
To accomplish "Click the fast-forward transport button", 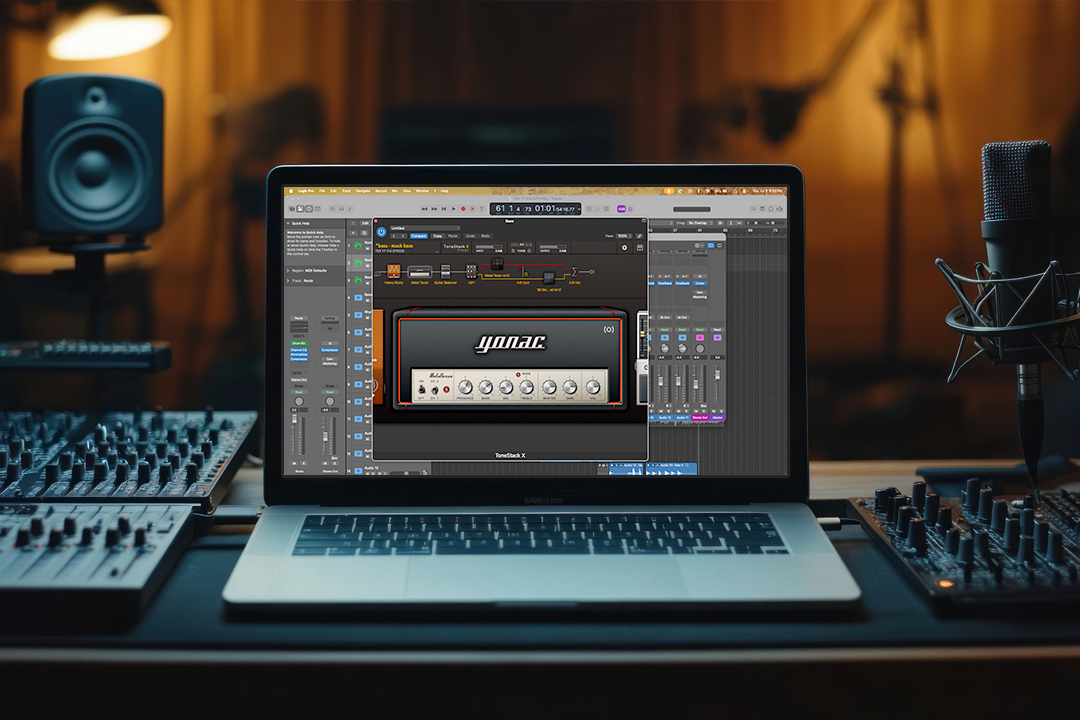I will pos(434,209).
